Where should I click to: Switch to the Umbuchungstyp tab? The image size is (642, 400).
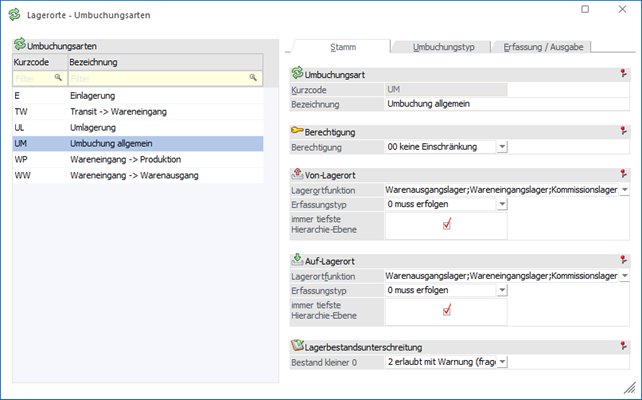(443, 47)
